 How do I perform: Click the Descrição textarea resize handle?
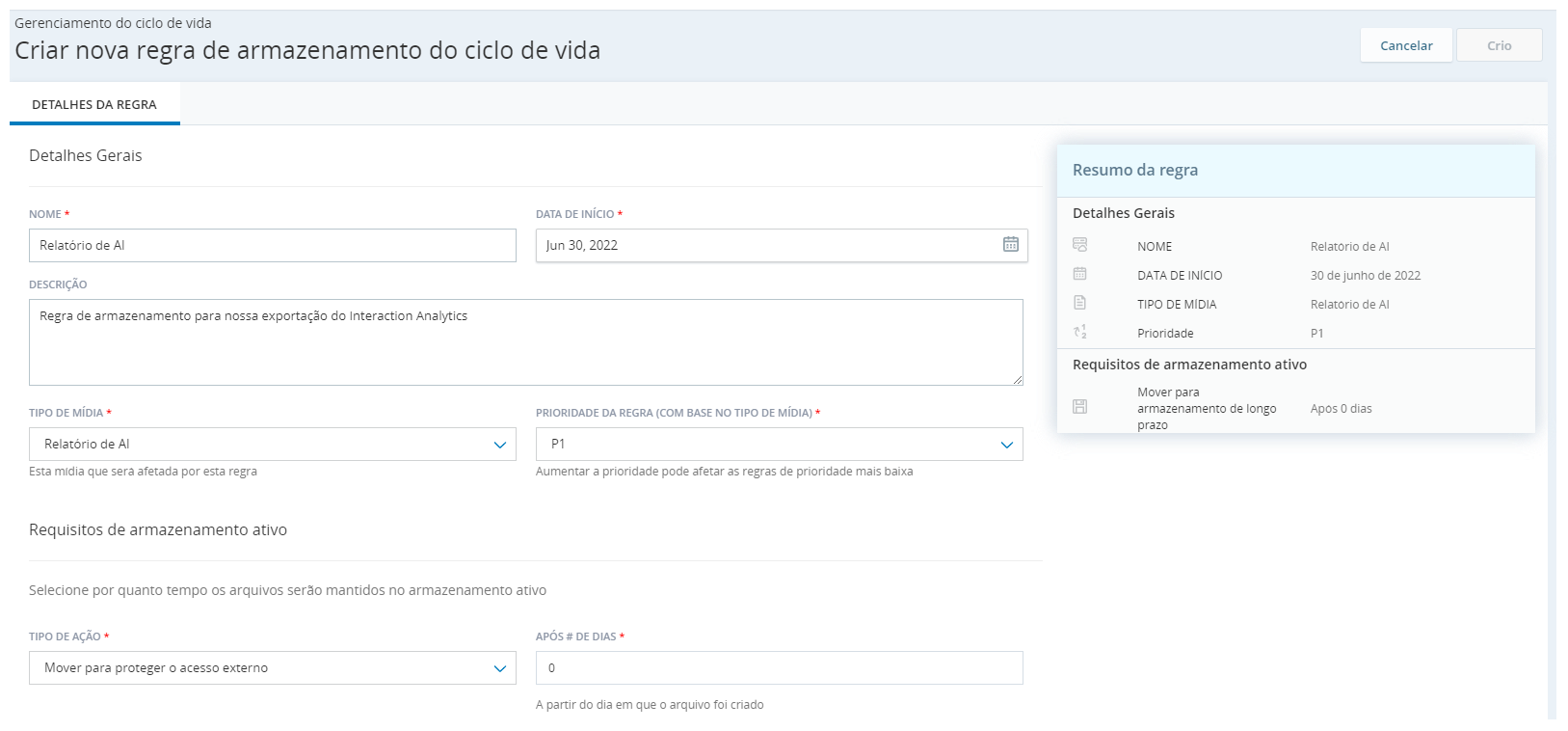(1017, 379)
